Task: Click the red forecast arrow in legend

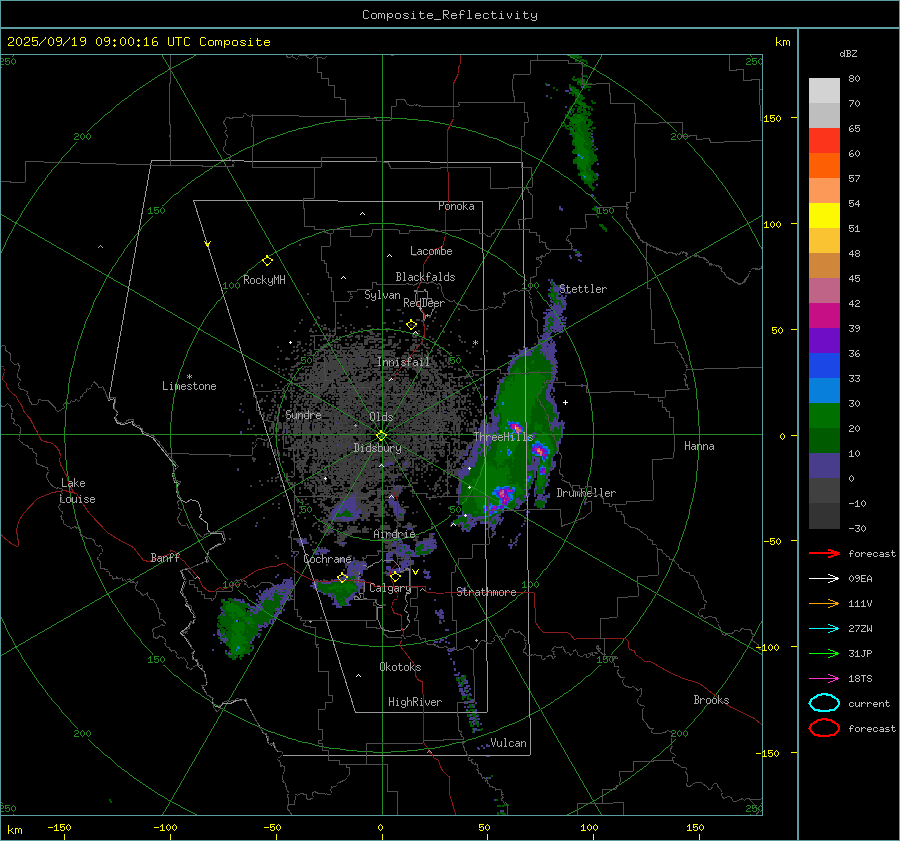Action: (824, 553)
